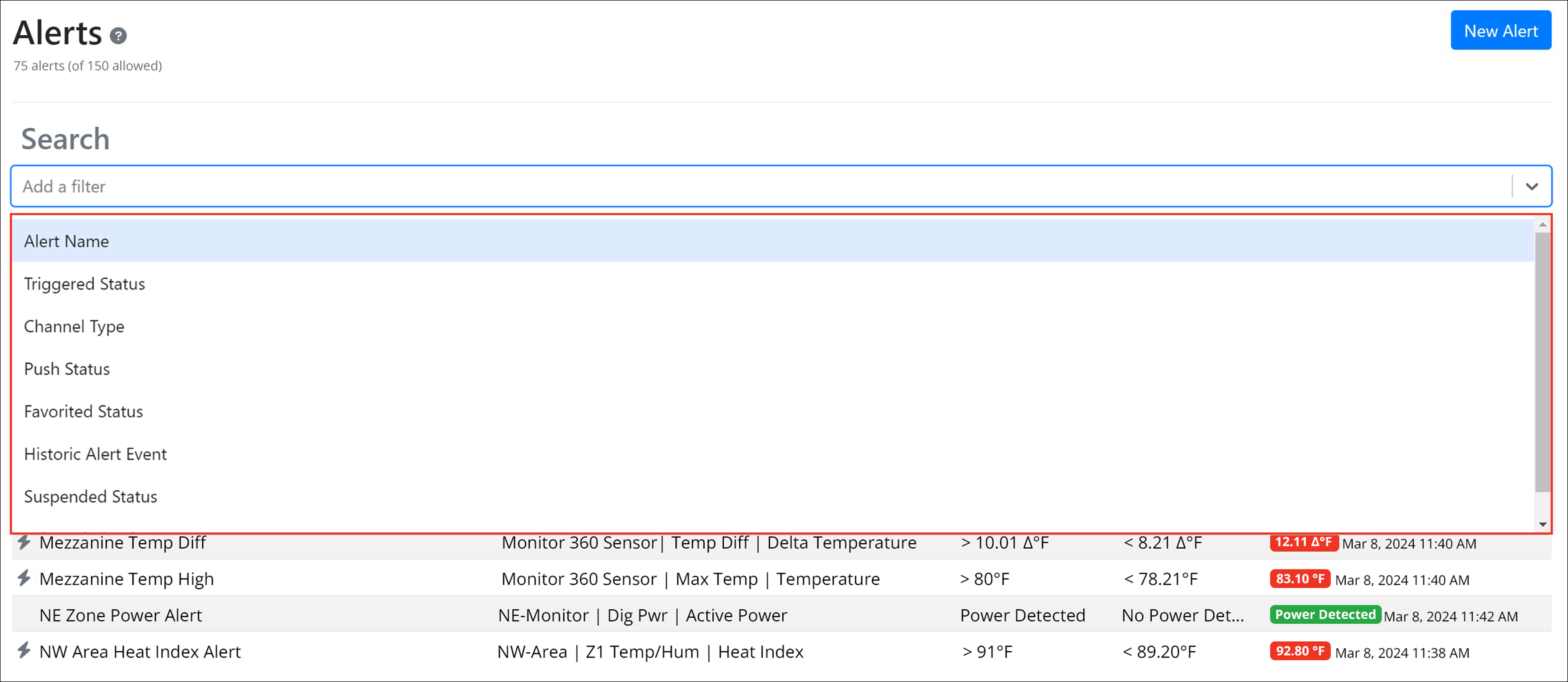The height and width of the screenshot is (682, 1568).
Task: Collapse the filter dropdown using the chevron arrow
Action: point(1531,186)
